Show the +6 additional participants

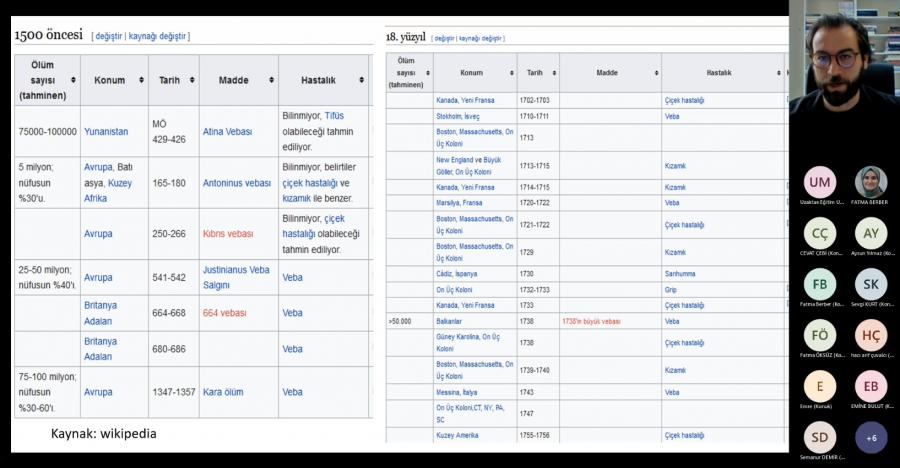pyautogui.click(x=871, y=437)
